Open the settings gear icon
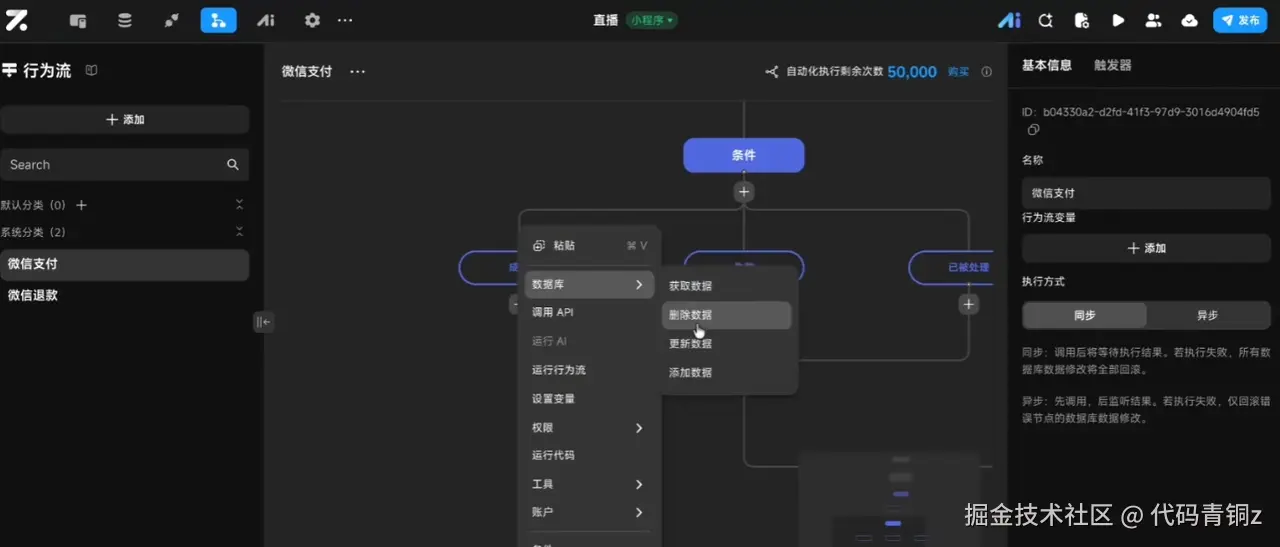This screenshot has width=1280, height=547. pos(312,20)
